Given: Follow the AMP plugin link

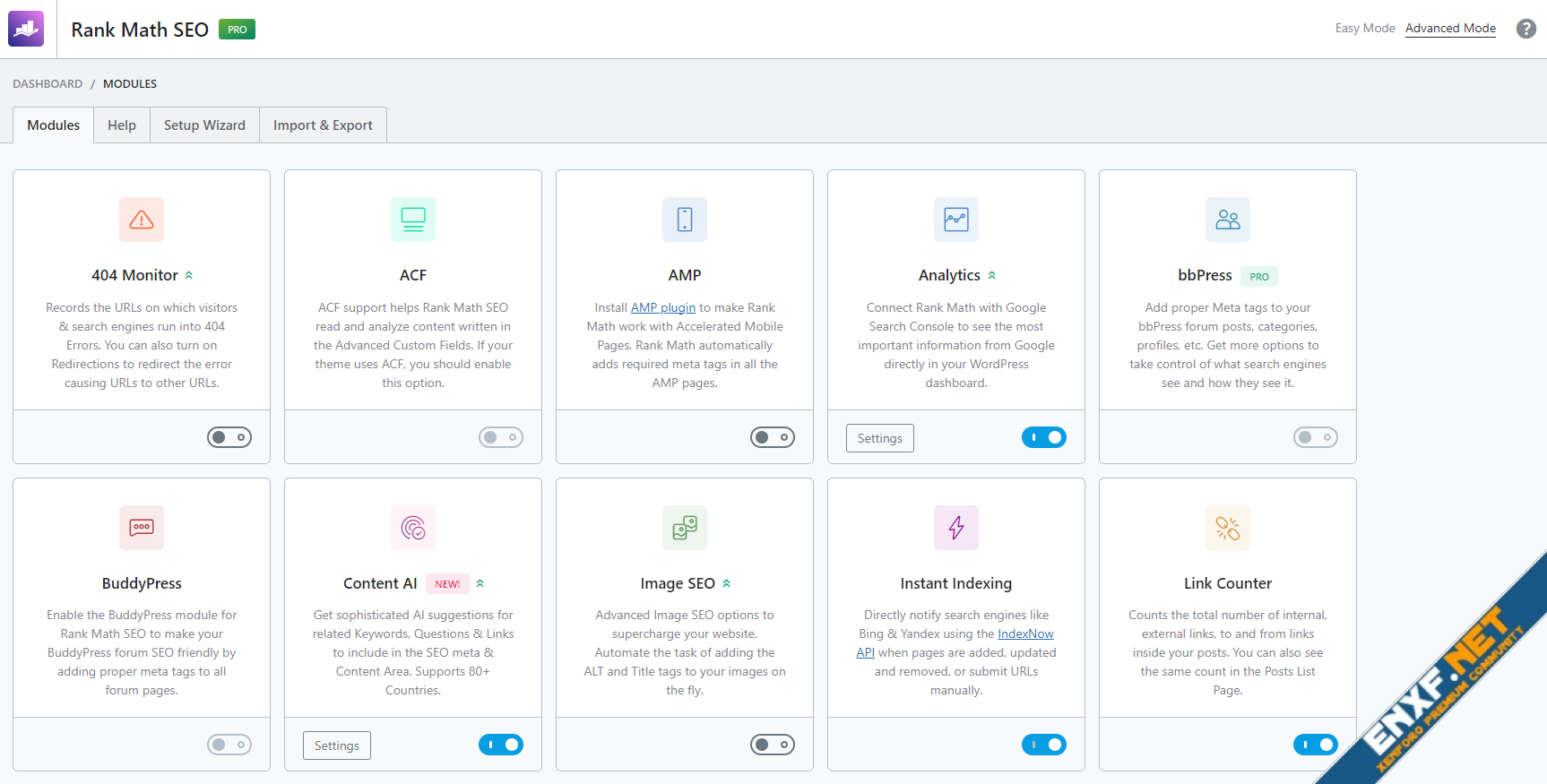Looking at the screenshot, I should click(x=662, y=307).
